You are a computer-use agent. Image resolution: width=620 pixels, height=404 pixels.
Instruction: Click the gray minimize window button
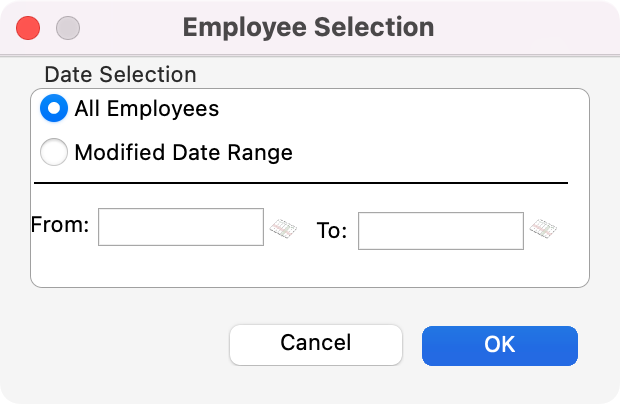(x=67, y=27)
